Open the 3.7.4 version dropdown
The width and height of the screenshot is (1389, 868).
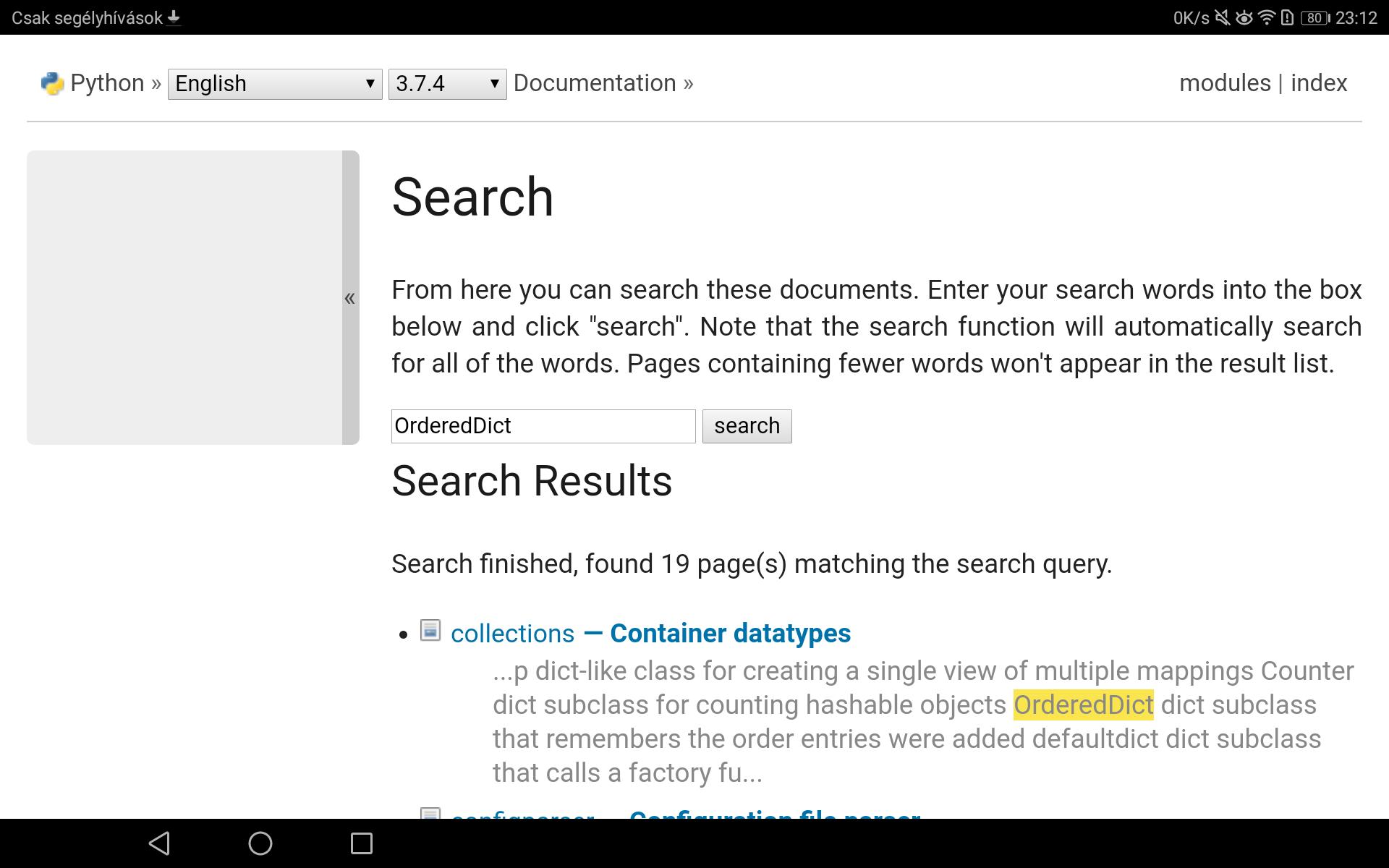(x=447, y=84)
